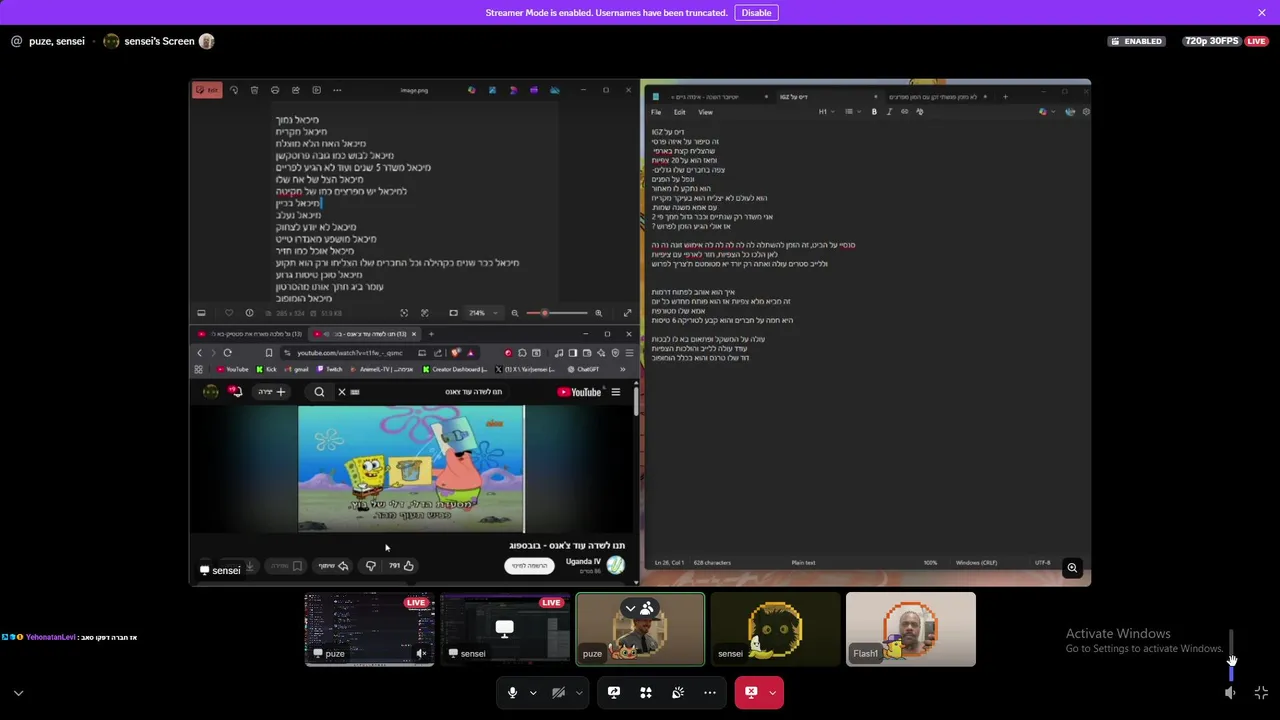Add a new Notepad tab
Viewport: 1280px width, 720px height.
tap(1005, 97)
